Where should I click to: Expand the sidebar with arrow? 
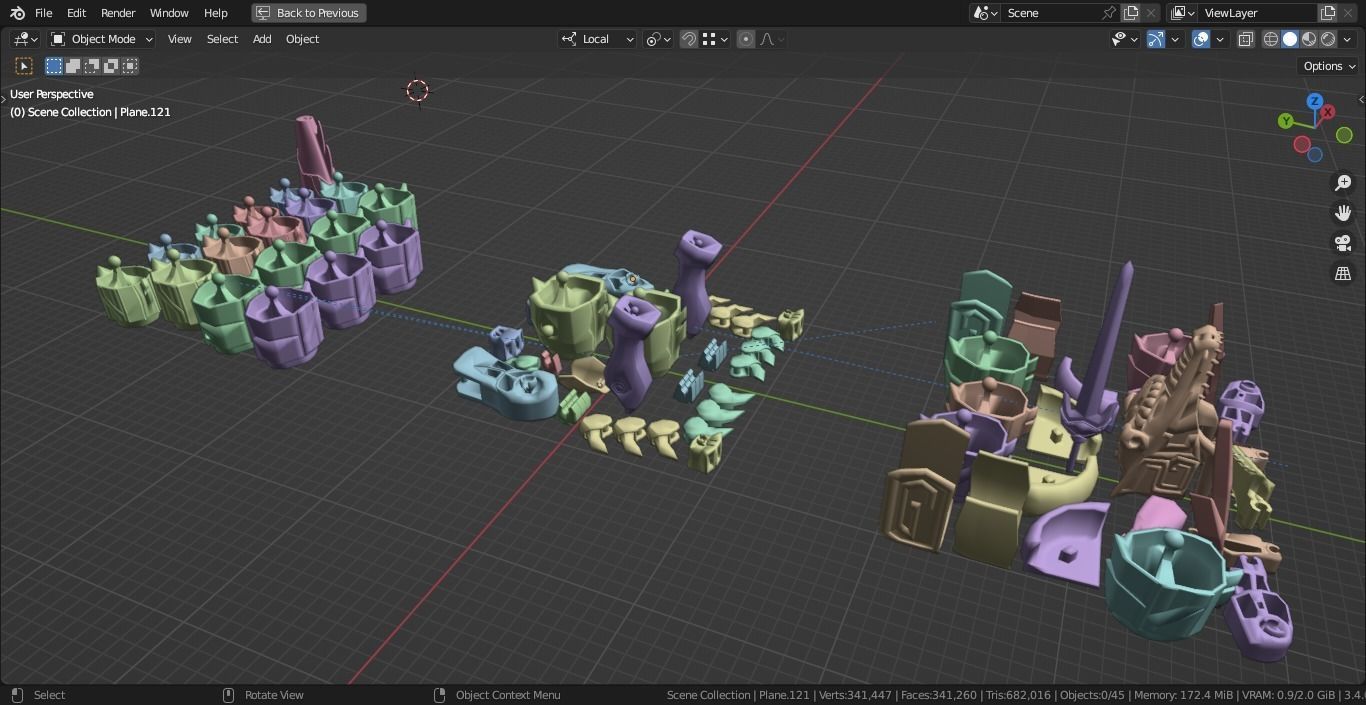pyautogui.click(x=1361, y=99)
